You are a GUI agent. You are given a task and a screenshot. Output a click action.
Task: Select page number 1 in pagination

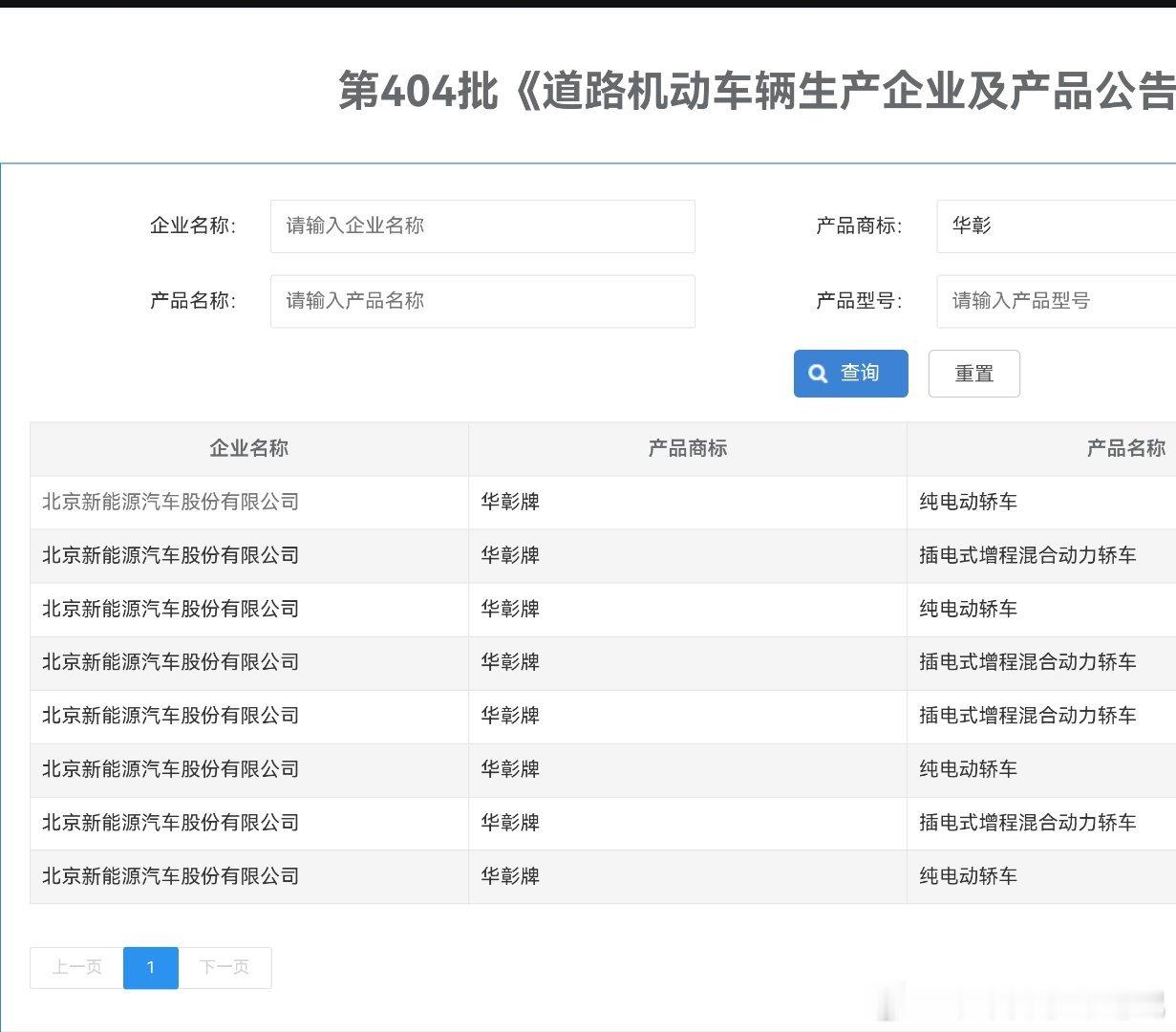151,967
